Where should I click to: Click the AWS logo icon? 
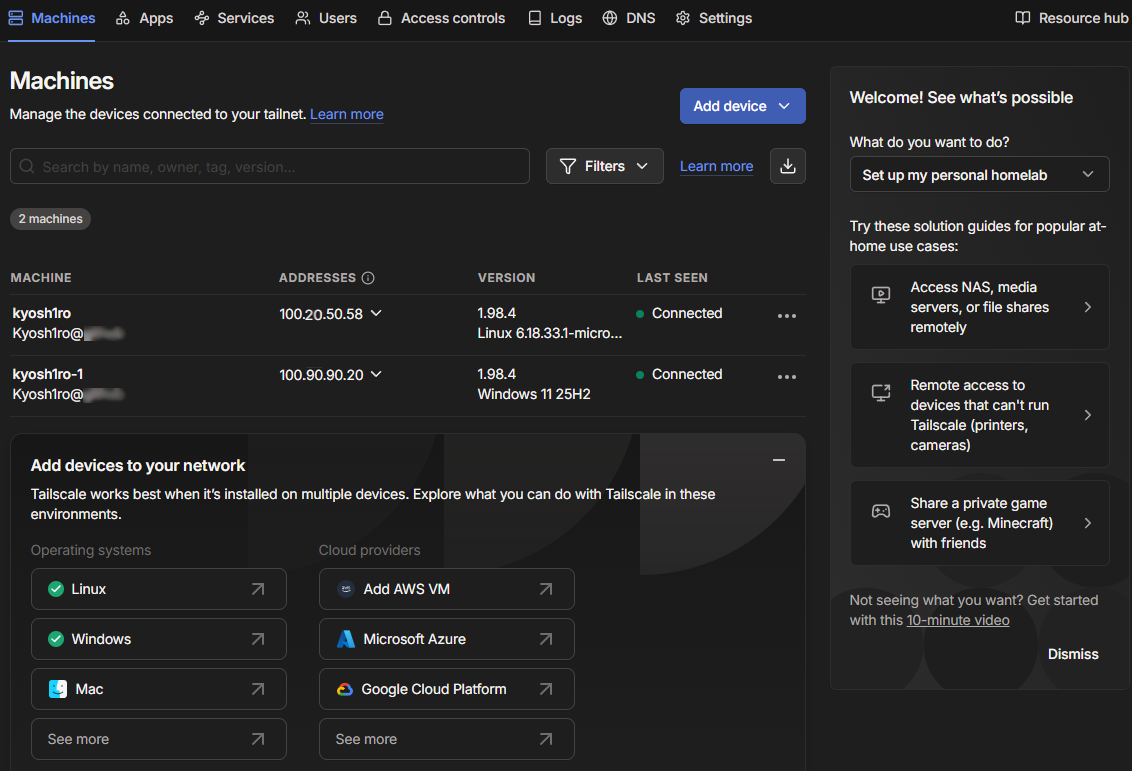346,589
